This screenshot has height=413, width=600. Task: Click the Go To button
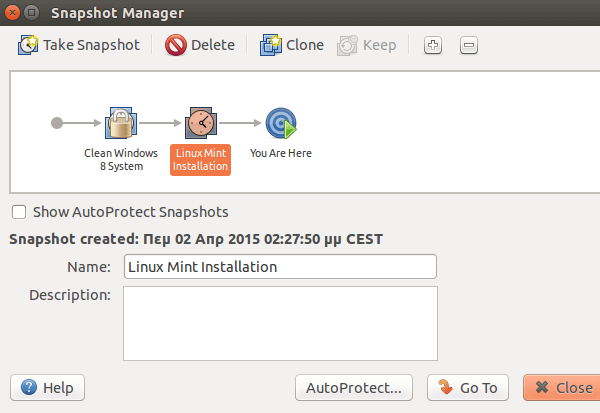(x=468, y=387)
